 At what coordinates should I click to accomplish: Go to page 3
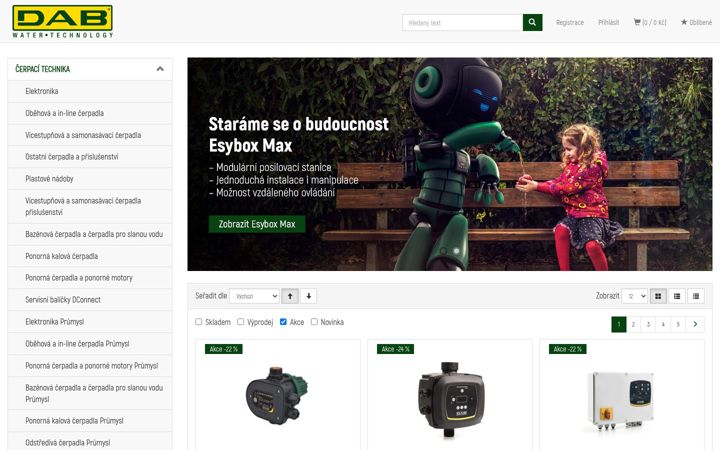pos(648,324)
